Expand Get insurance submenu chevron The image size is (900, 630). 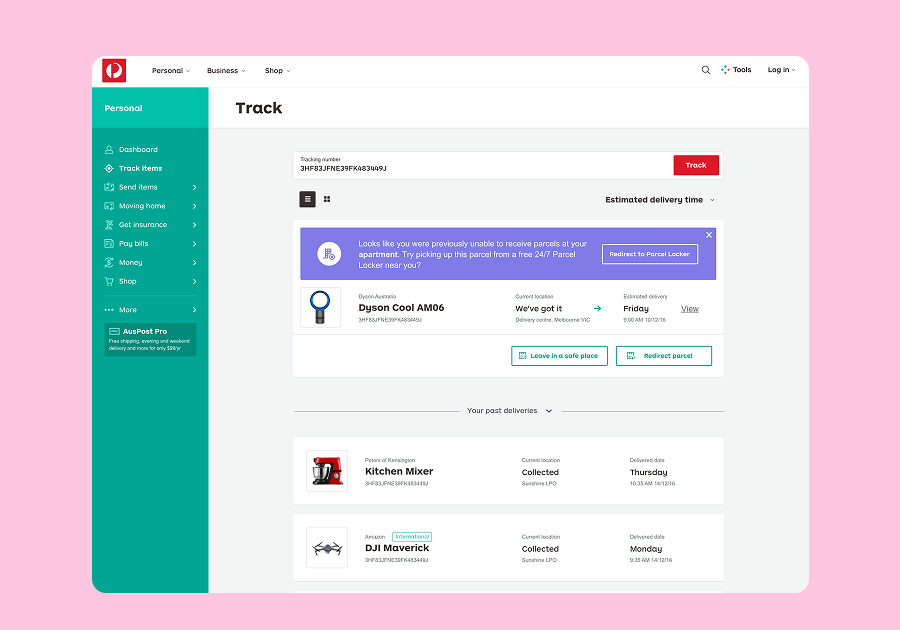point(195,225)
